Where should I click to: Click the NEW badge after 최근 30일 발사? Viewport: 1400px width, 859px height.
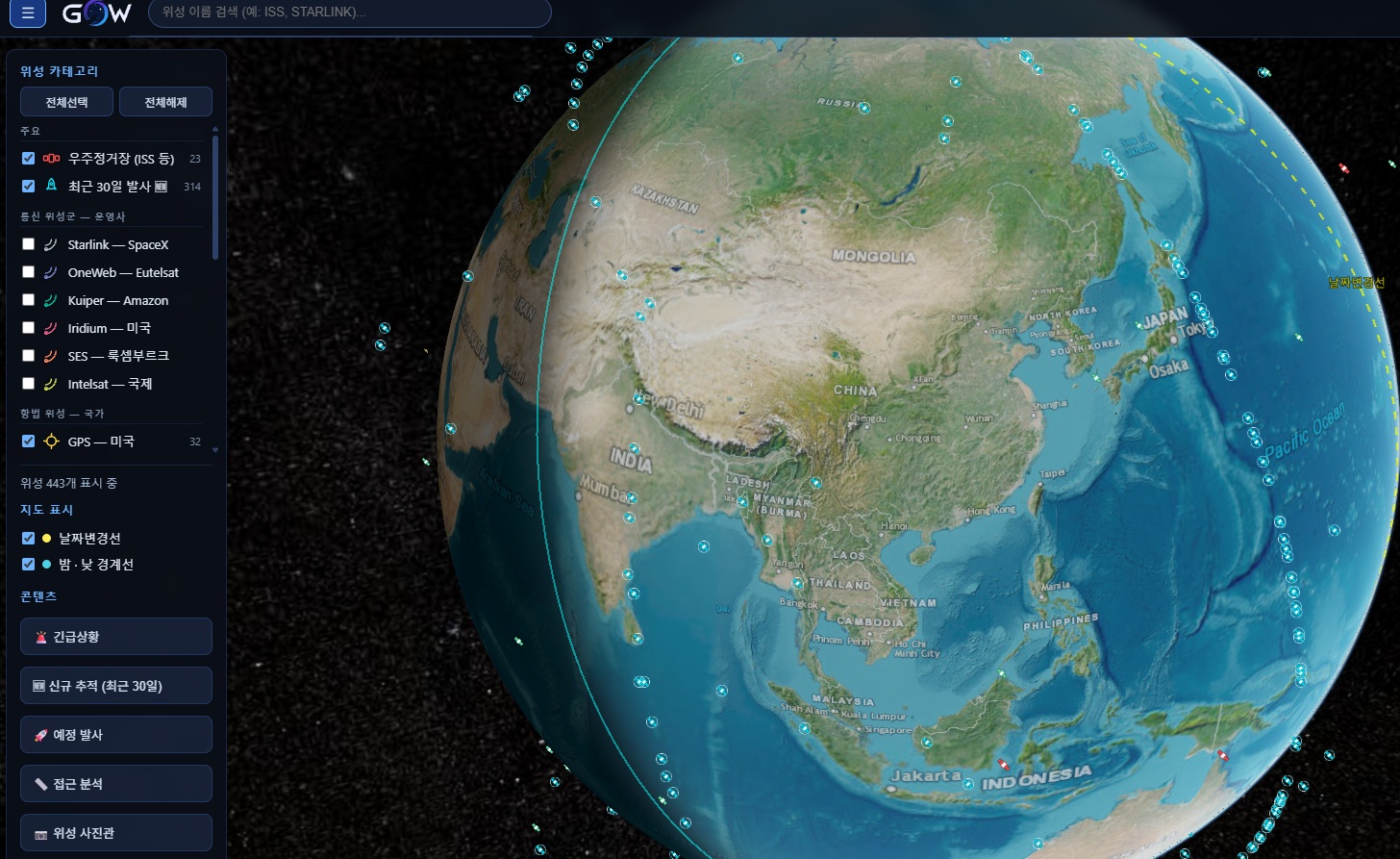pos(162,187)
